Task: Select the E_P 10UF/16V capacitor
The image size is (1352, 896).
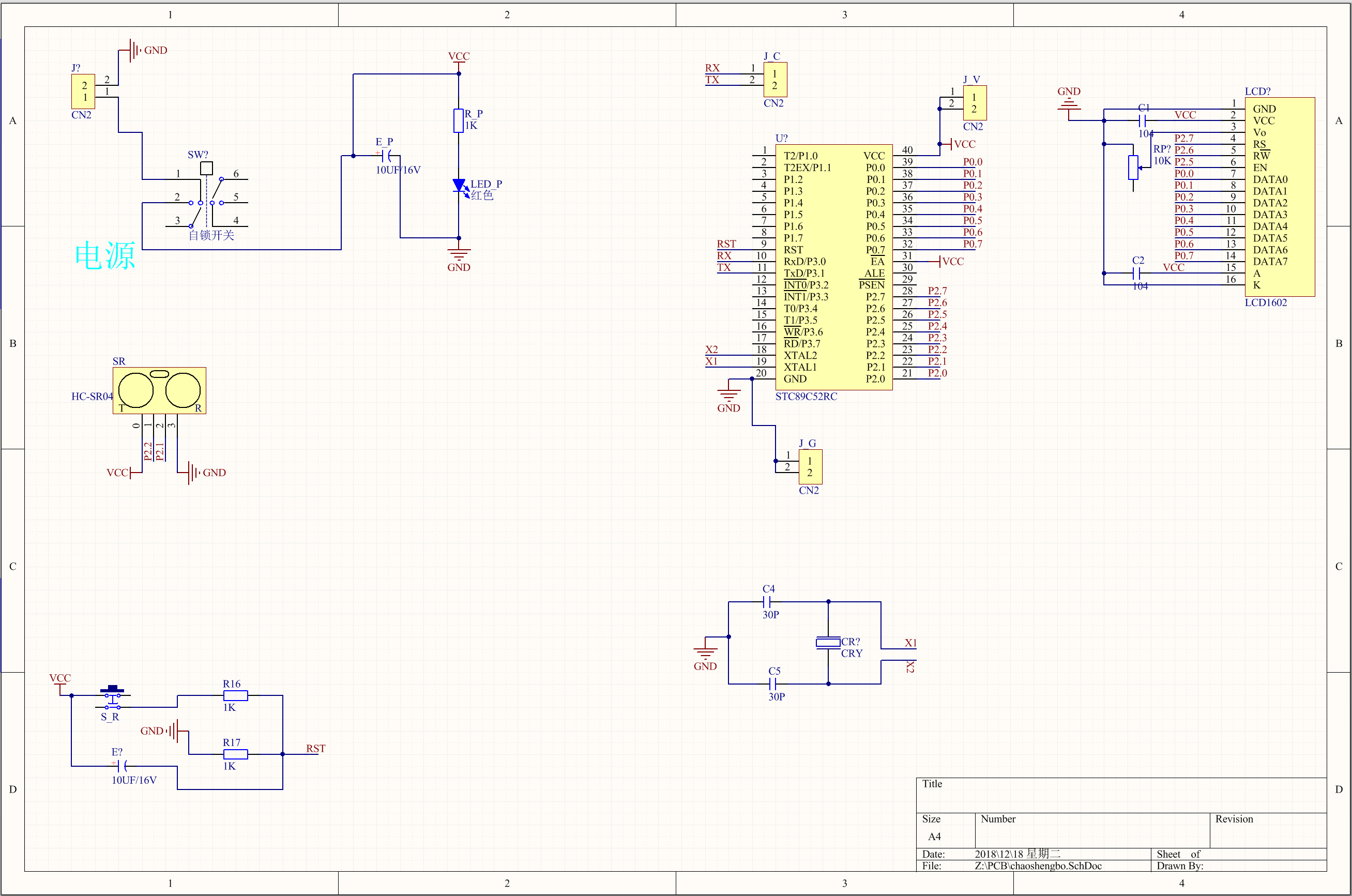Action: click(386, 156)
